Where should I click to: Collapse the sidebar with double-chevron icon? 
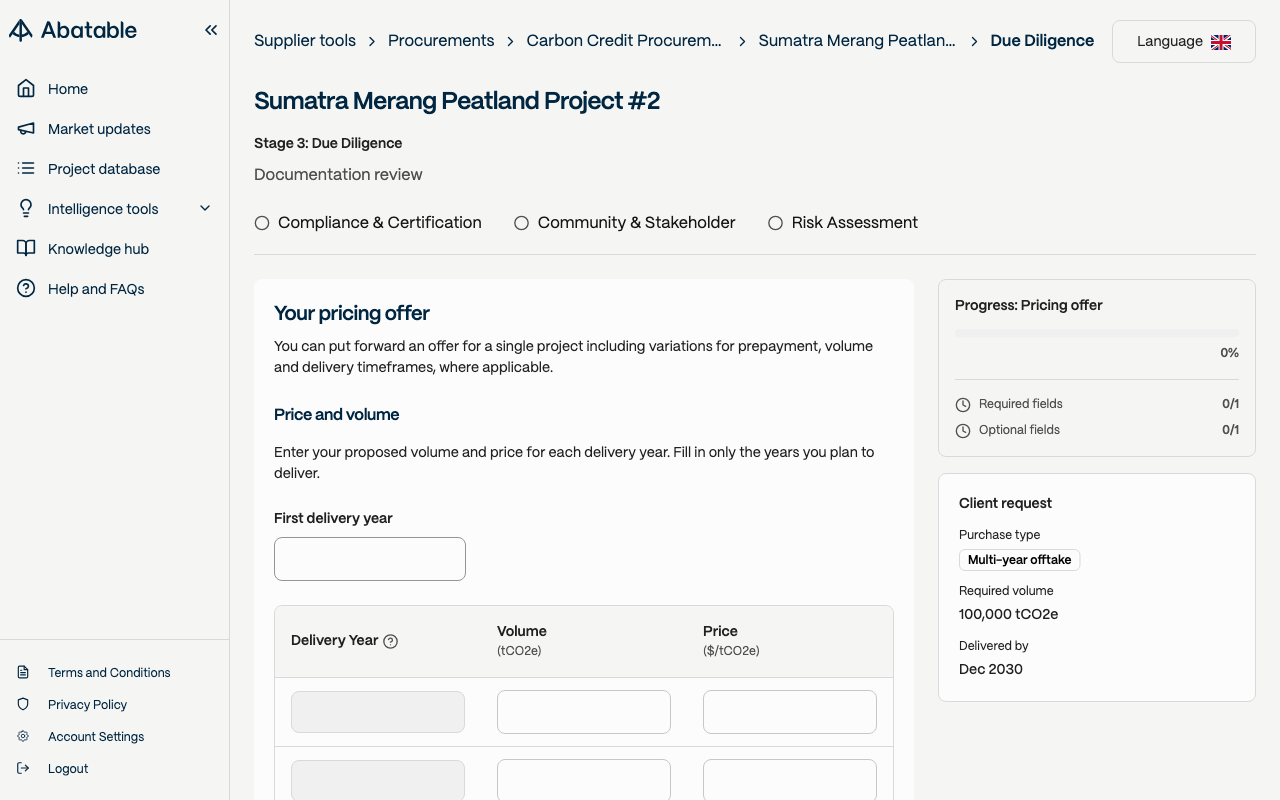point(211,30)
